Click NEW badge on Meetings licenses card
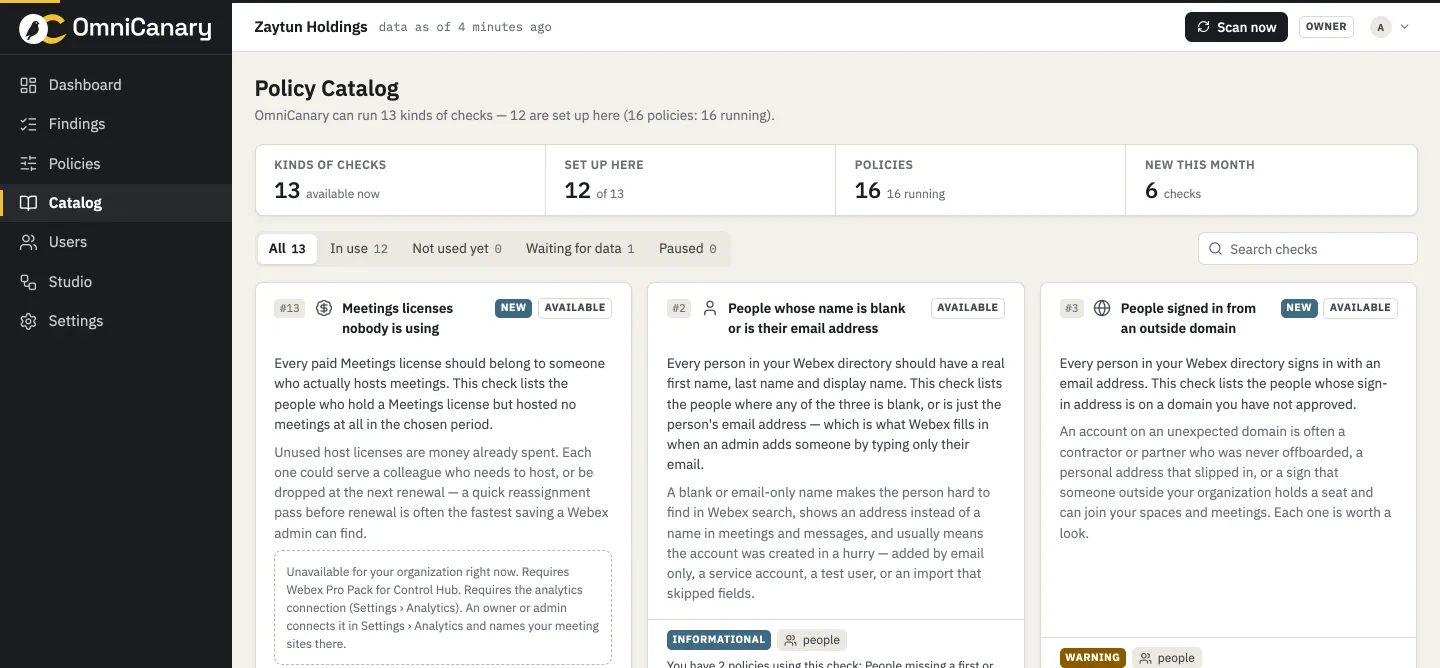Image resolution: width=1440 pixels, height=668 pixels. pyautogui.click(x=514, y=308)
